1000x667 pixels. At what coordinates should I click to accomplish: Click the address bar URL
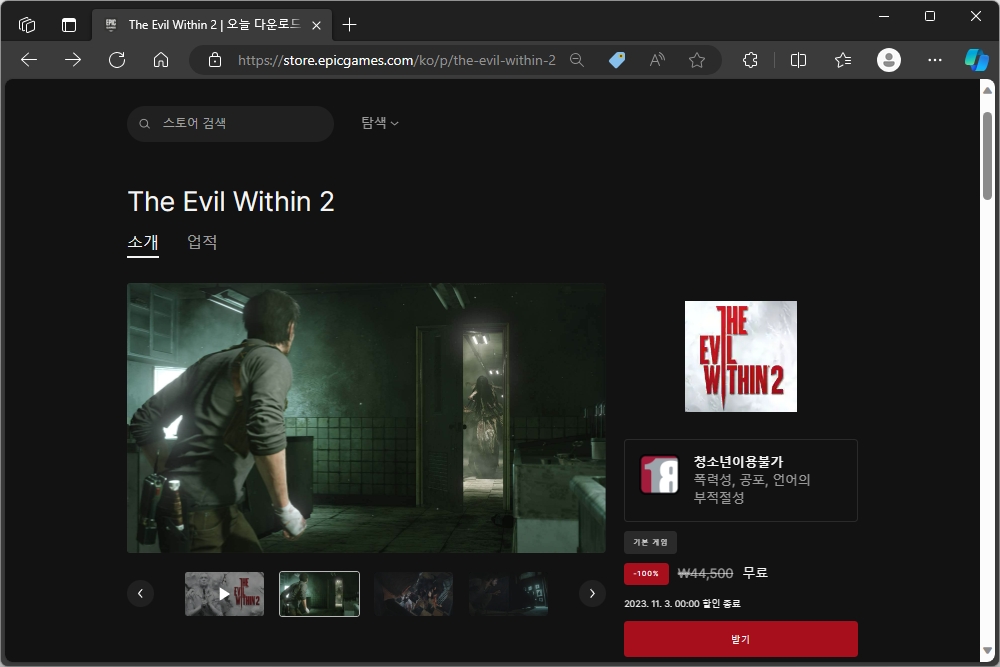[396, 60]
